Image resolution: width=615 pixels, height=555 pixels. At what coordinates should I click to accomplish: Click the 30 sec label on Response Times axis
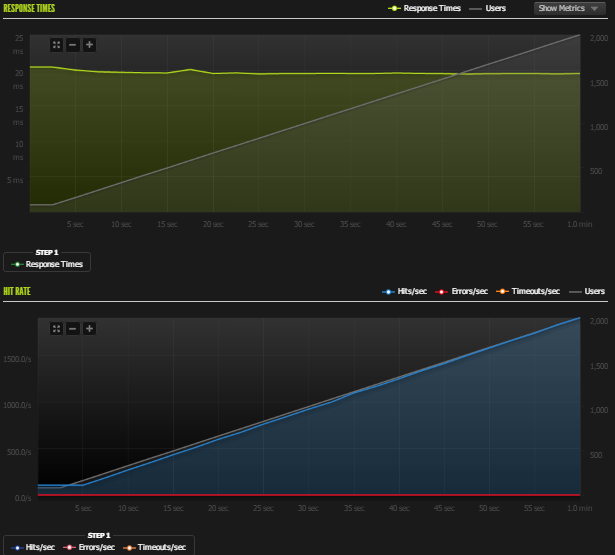click(x=304, y=224)
